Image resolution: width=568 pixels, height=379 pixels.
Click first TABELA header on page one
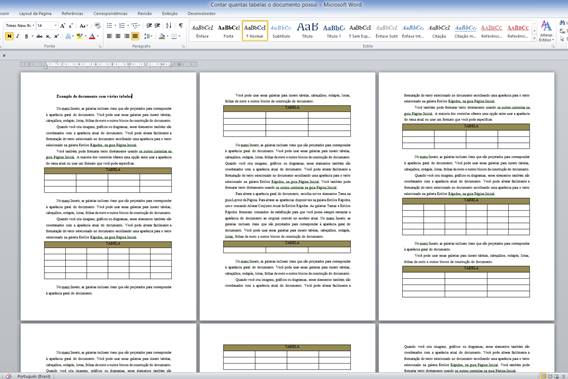[108, 170]
